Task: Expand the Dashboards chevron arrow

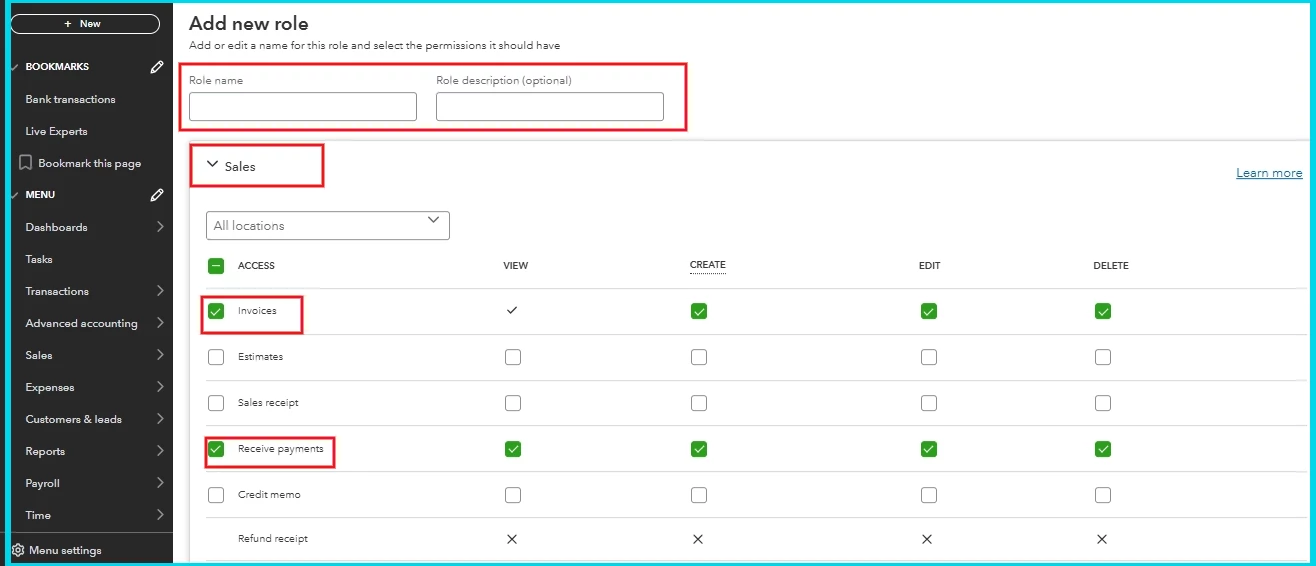Action: (x=160, y=227)
